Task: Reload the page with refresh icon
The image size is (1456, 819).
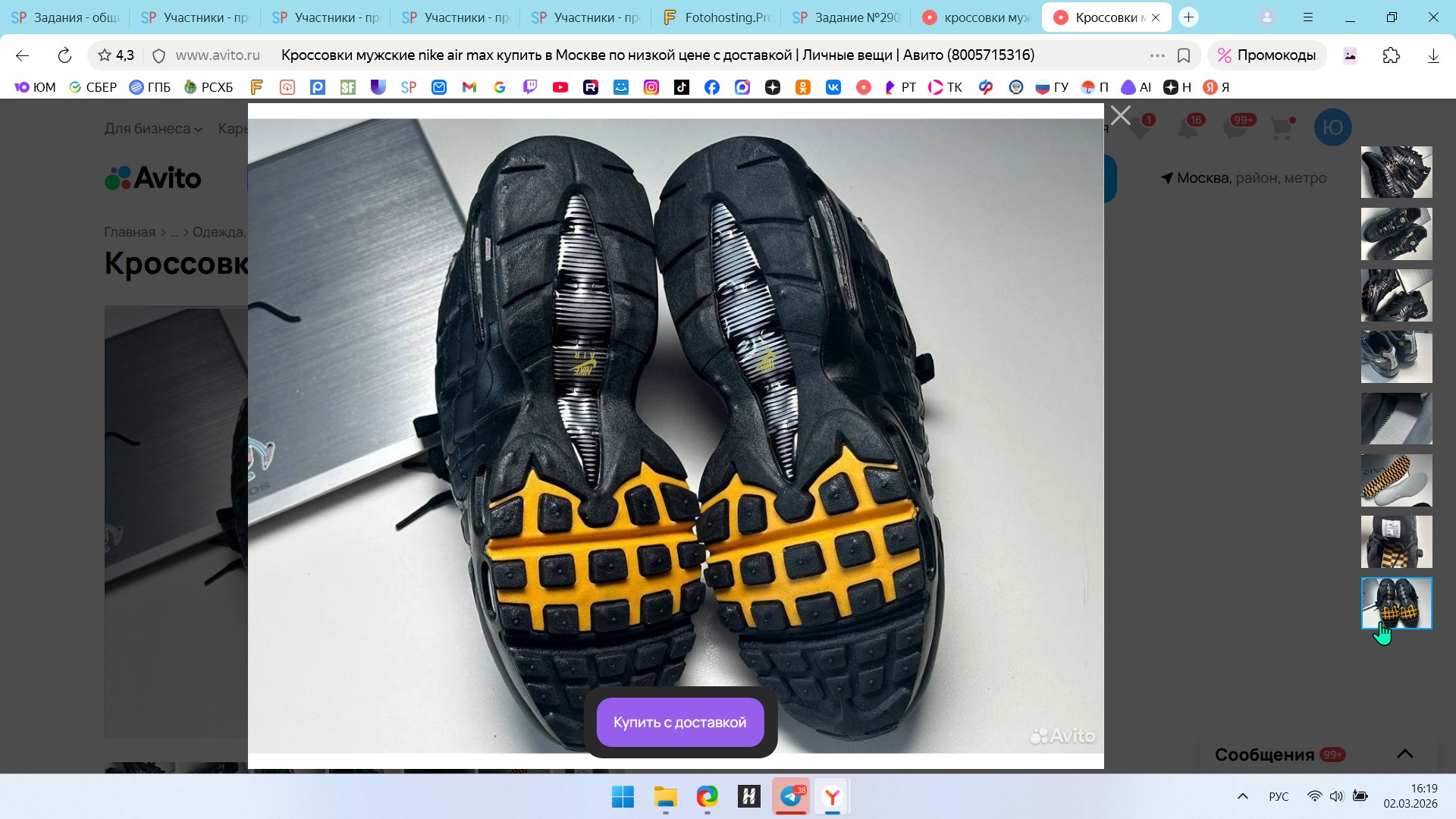Action: point(64,55)
